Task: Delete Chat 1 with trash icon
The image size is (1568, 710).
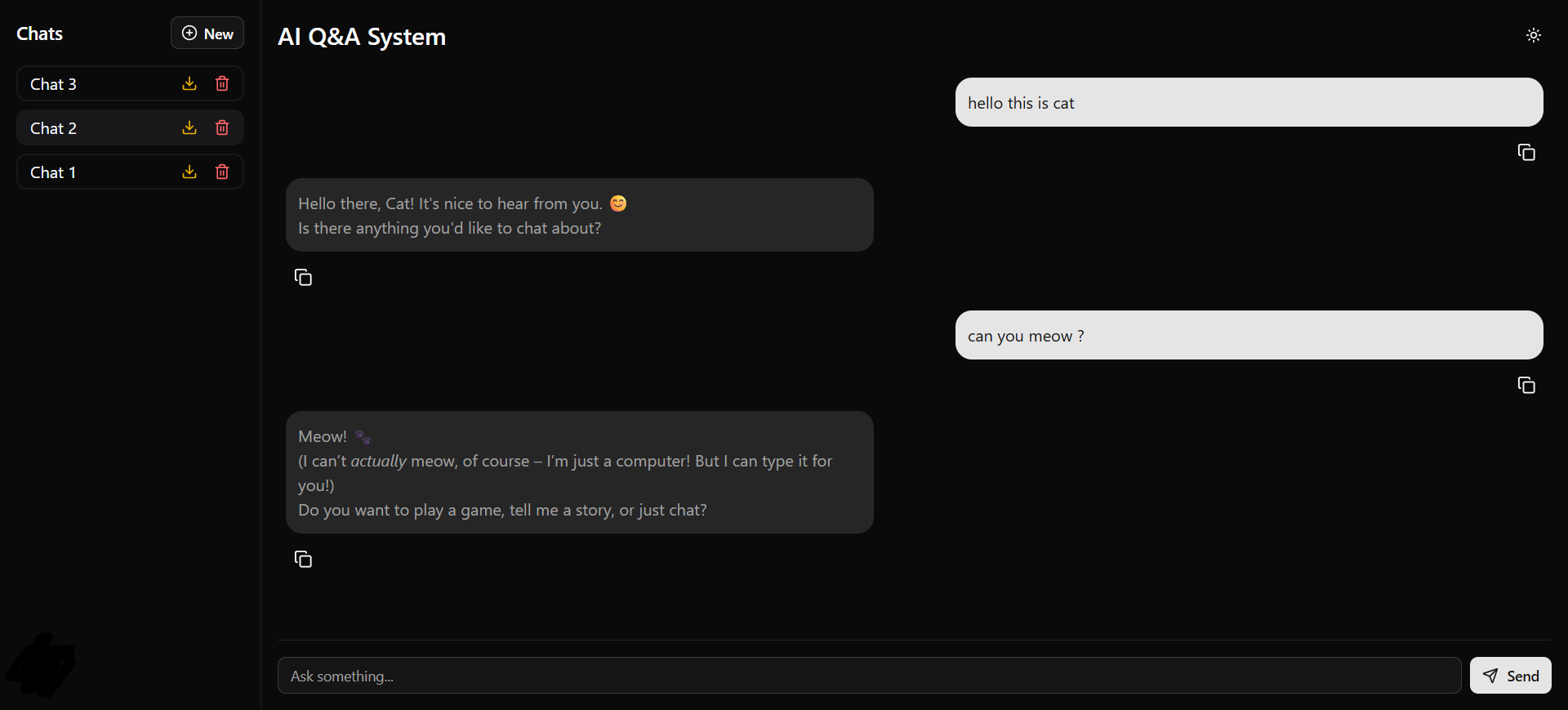Action: tap(222, 172)
